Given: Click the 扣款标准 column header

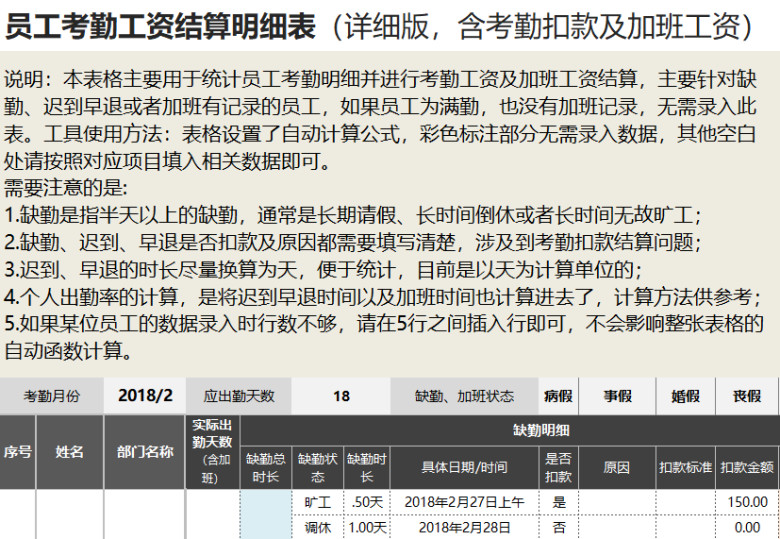Looking at the screenshot, I should tap(686, 467).
